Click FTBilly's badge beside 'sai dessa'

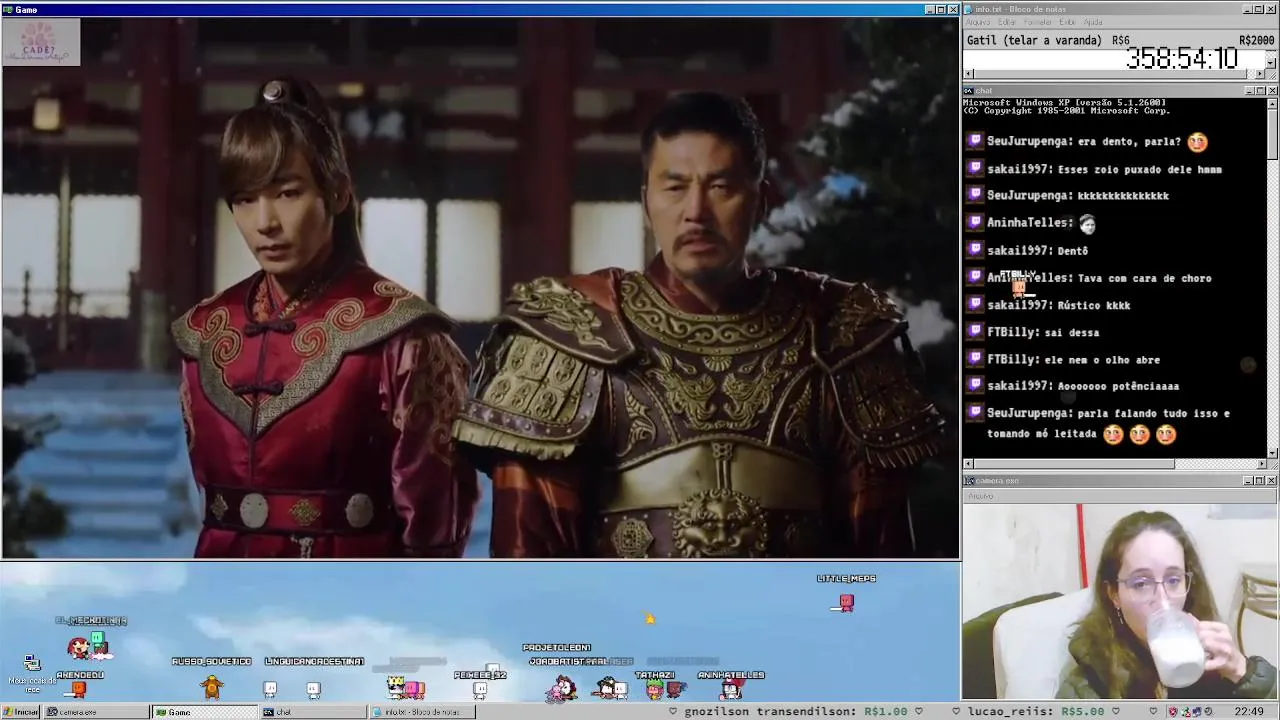tap(975, 332)
